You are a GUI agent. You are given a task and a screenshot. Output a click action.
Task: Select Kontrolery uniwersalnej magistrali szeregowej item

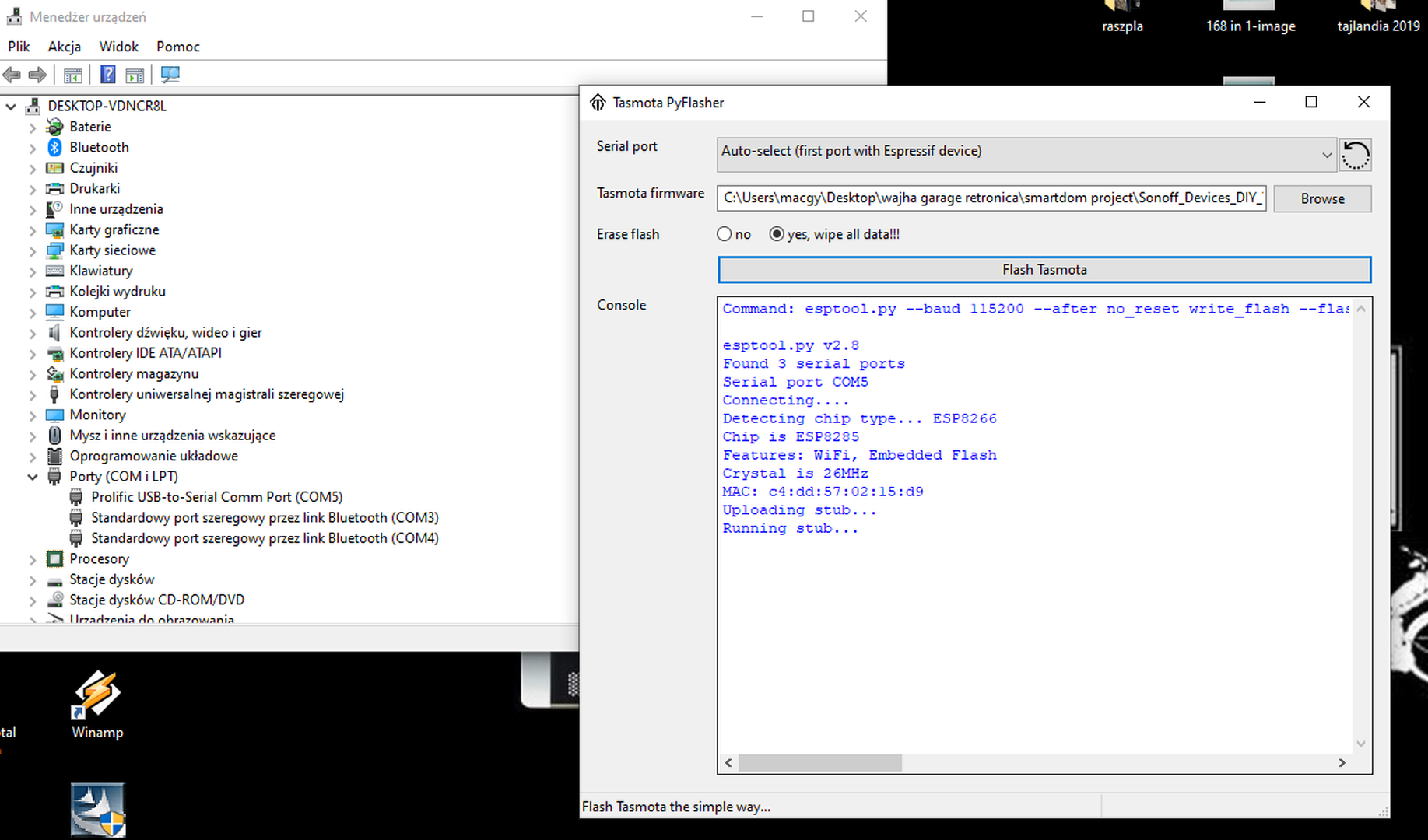pyautogui.click(x=206, y=394)
